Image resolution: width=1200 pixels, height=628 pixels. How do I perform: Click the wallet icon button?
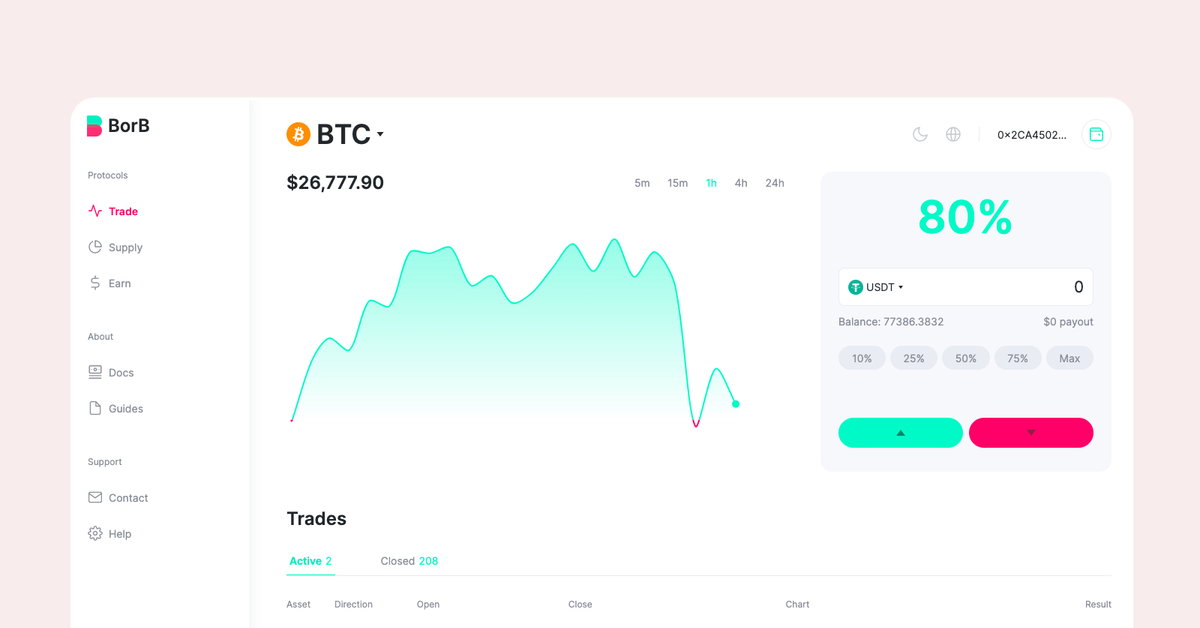1096,134
